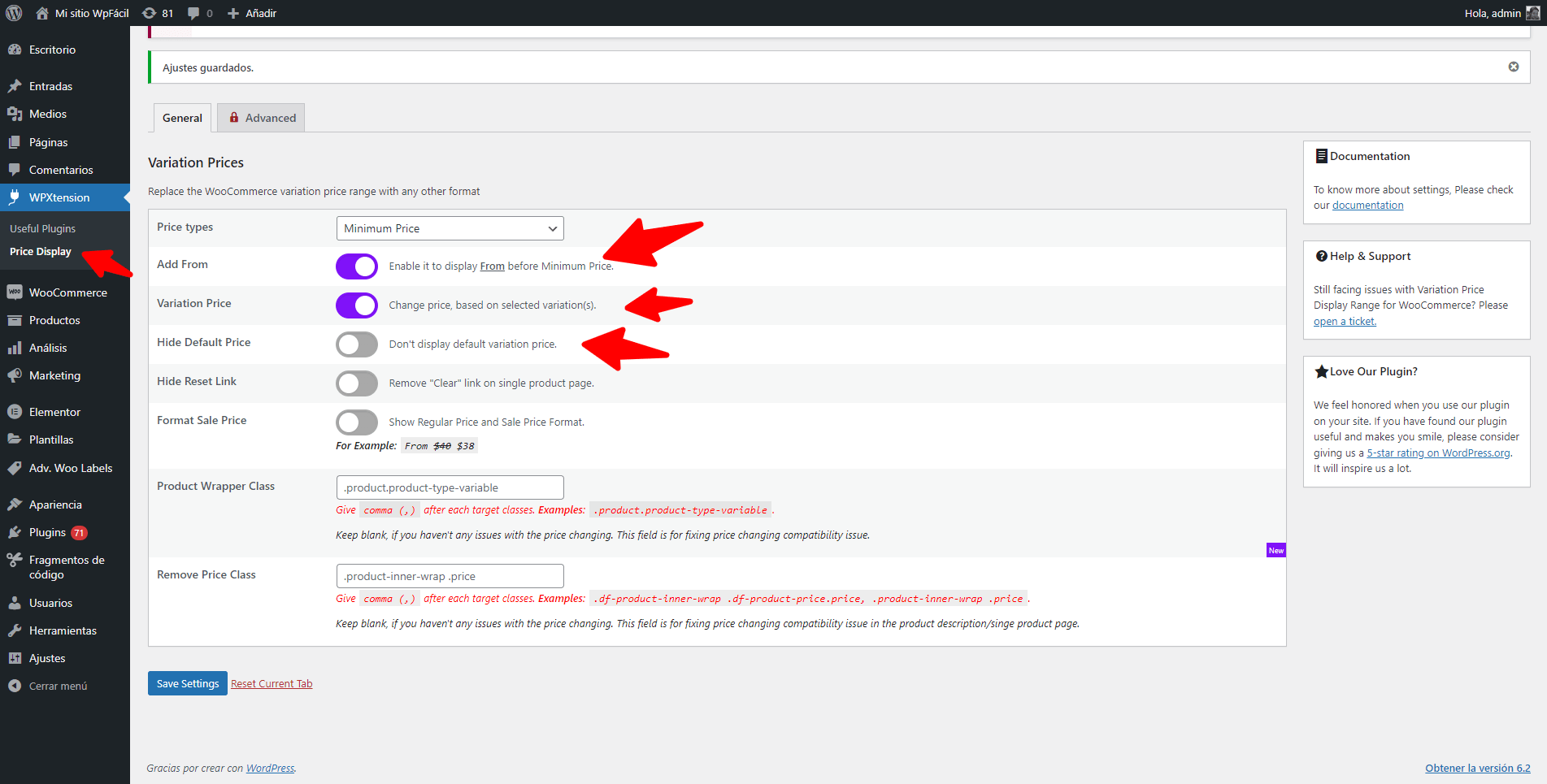Click the WordPress logo icon
Image resolution: width=1547 pixels, height=784 pixels.
click(14, 13)
